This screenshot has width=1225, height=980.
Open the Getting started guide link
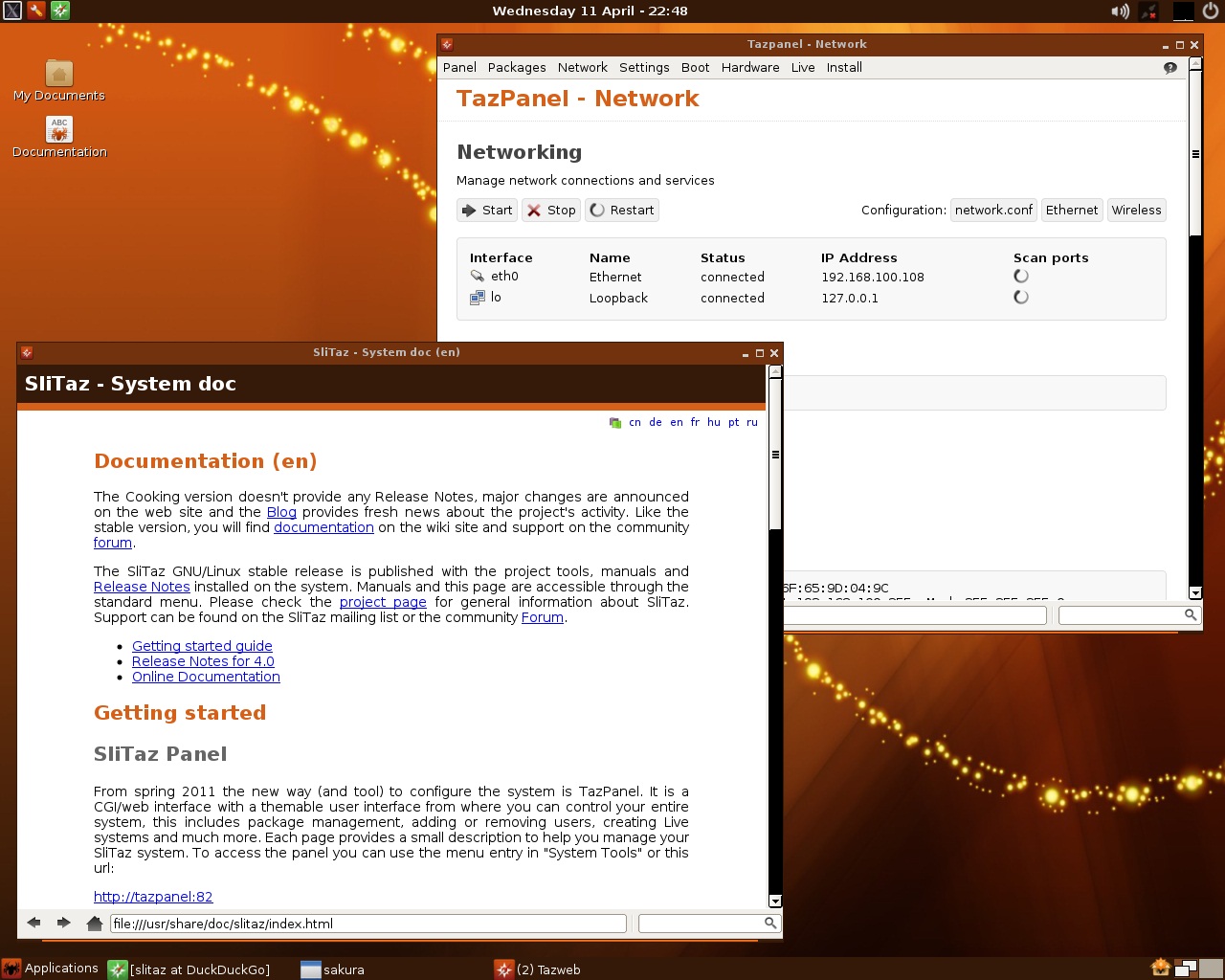pyautogui.click(x=202, y=646)
